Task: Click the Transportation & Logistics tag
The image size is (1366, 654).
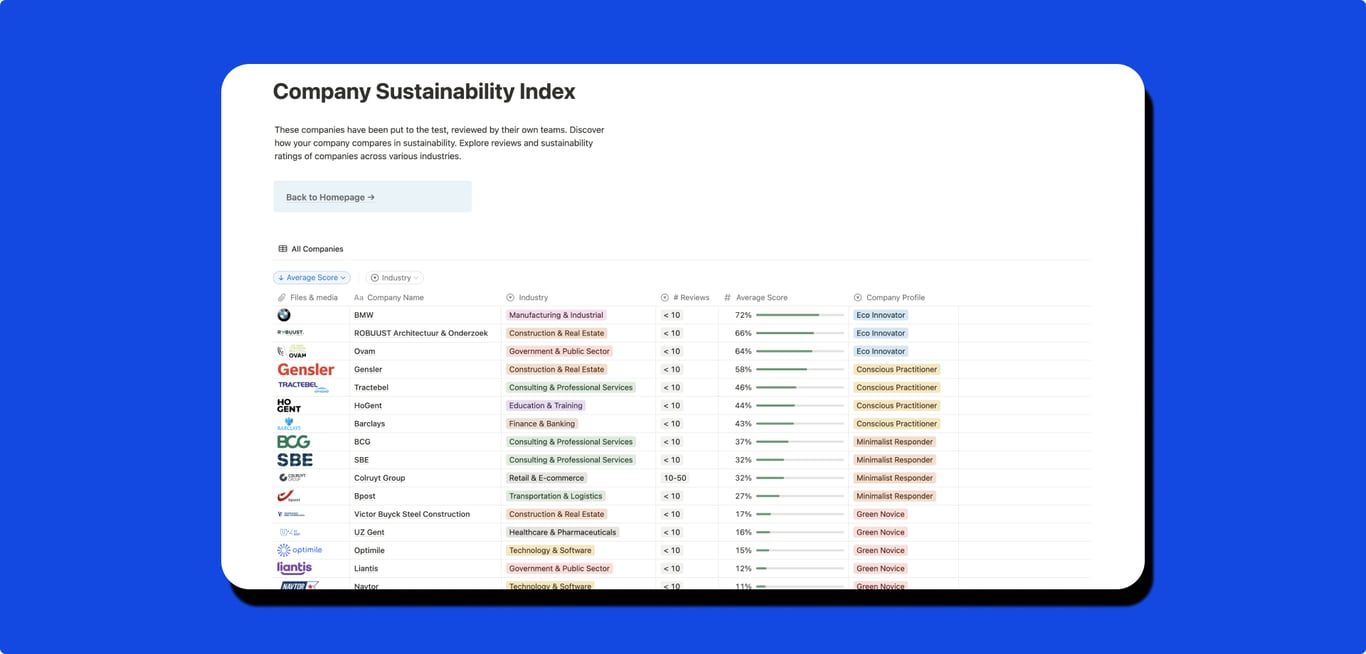Action: 556,496
